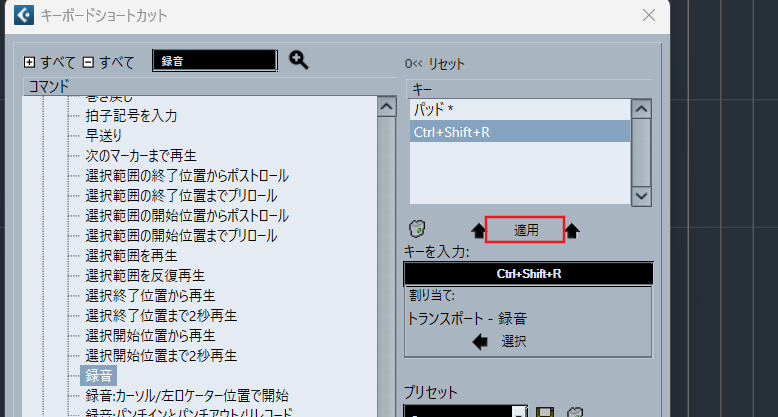Viewport: 778px width, 417px height.
Task: Click the キー column header
Action: coord(529,89)
